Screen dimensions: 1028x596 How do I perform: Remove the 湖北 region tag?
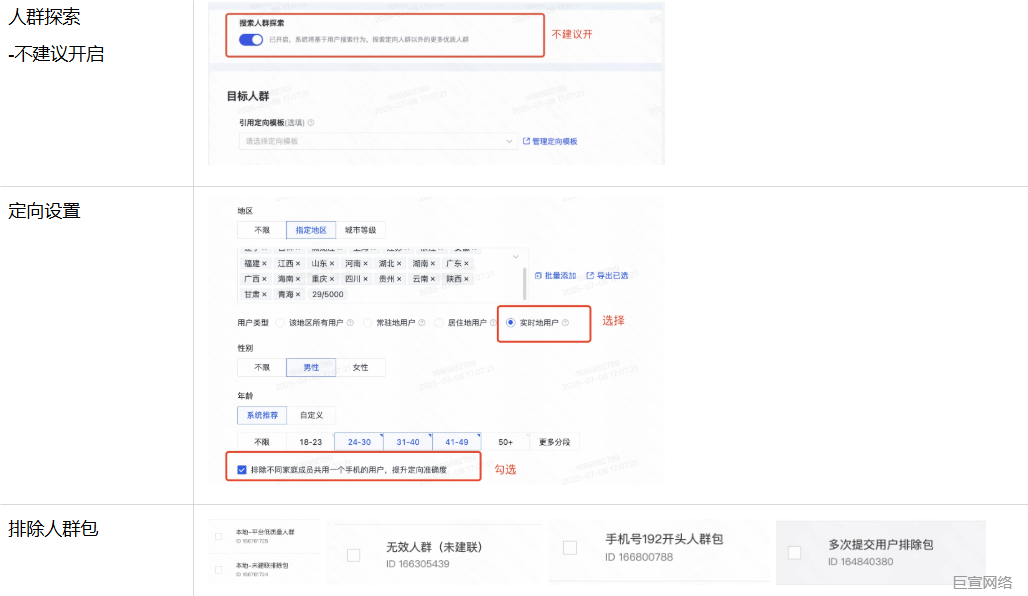[399, 264]
